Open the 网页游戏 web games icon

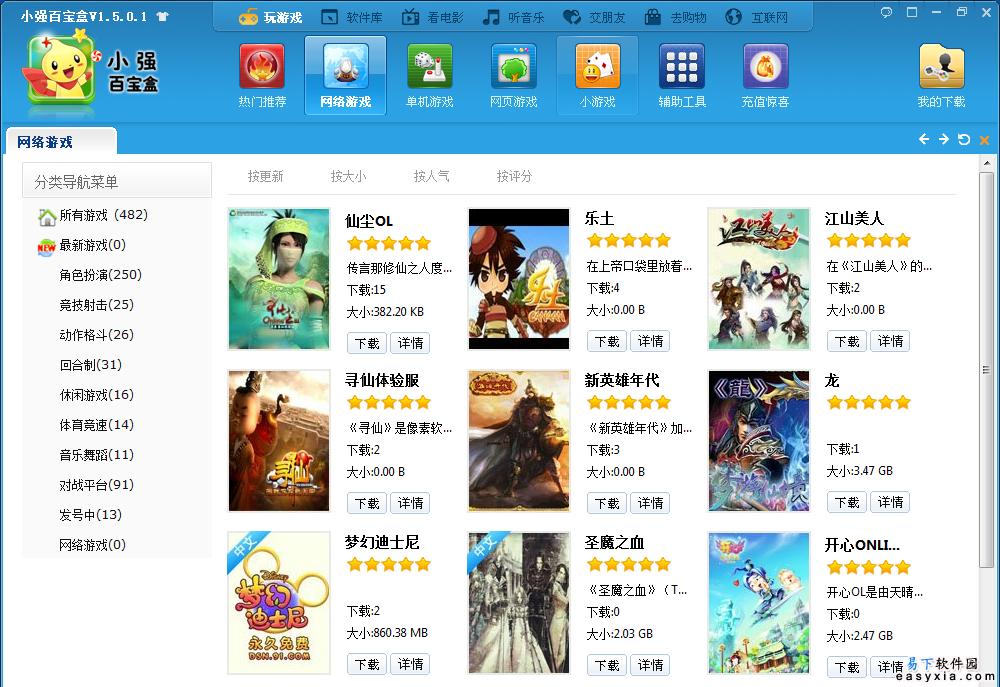(514, 66)
